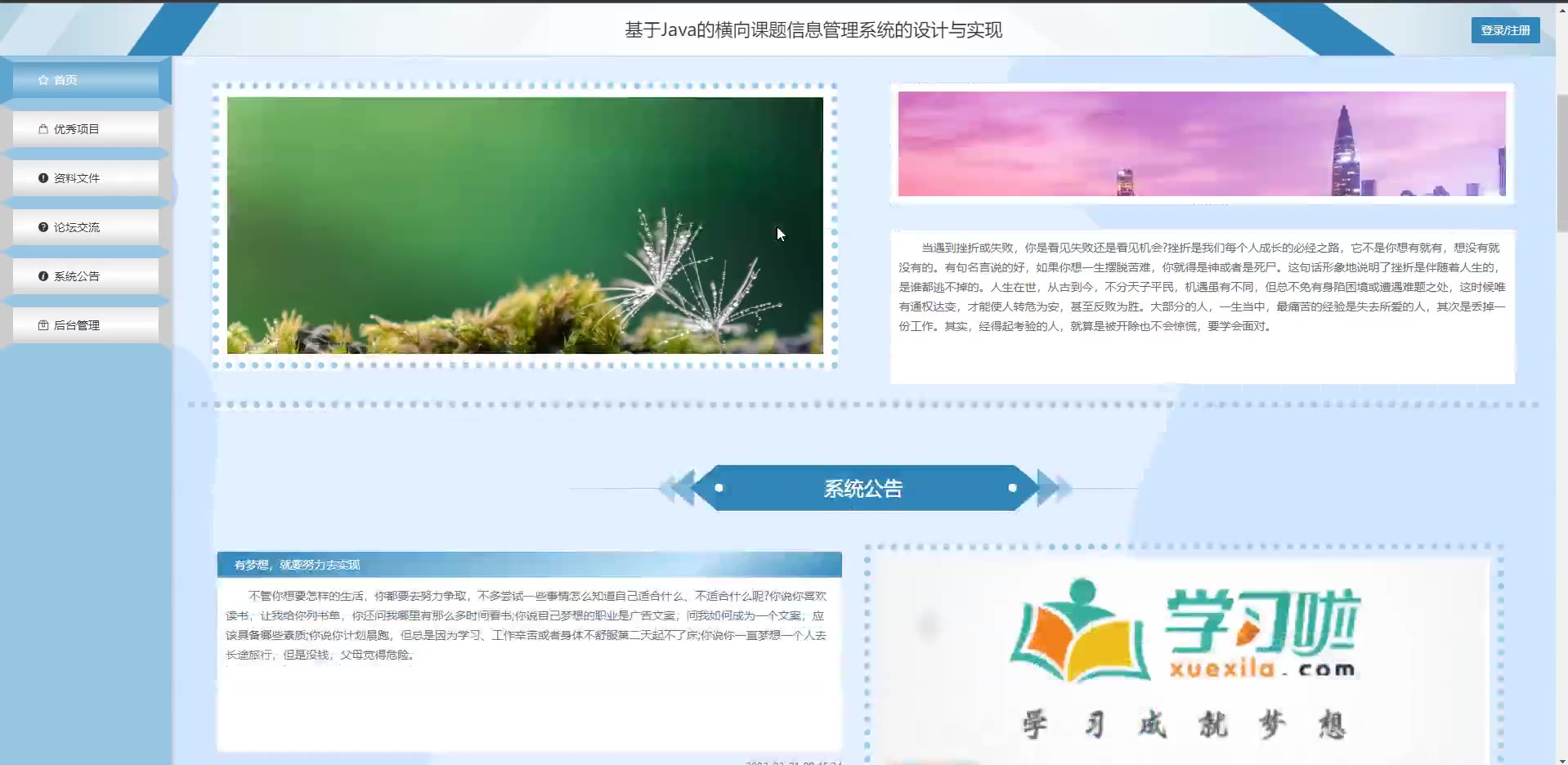Image resolution: width=1568 pixels, height=765 pixels.
Task: Click the scrollbar down arrow
Action: tap(1561, 760)
